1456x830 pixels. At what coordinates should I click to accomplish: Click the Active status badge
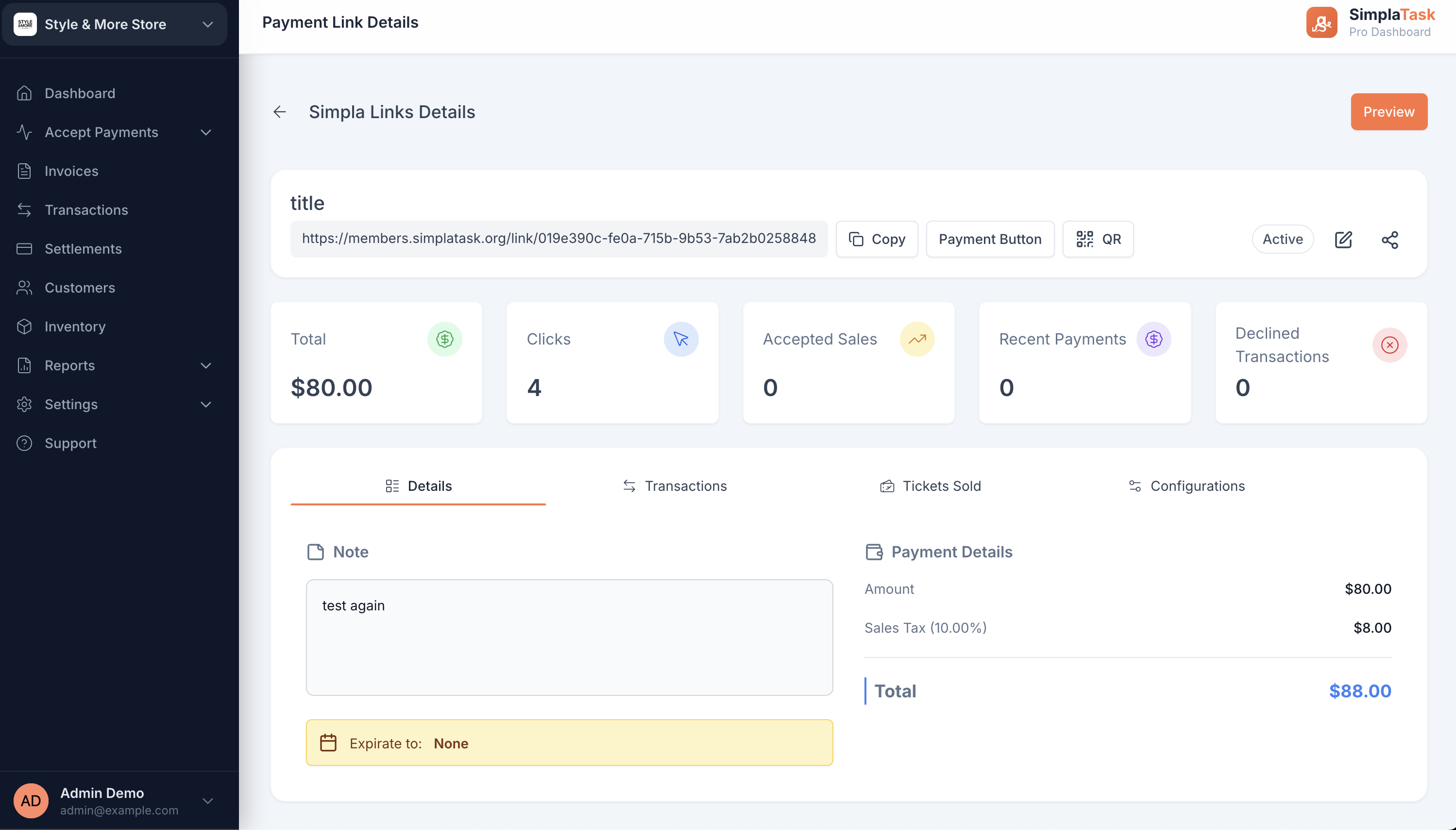1282,240
